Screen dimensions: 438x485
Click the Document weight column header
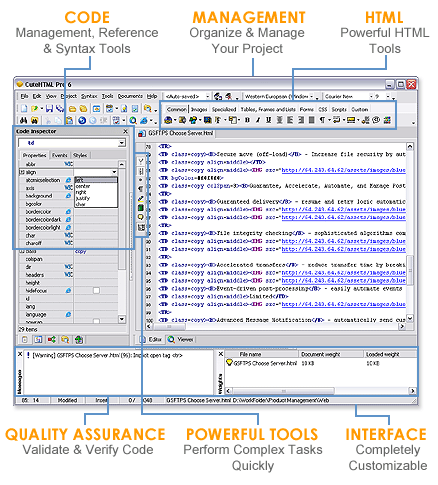coord(330,354)
